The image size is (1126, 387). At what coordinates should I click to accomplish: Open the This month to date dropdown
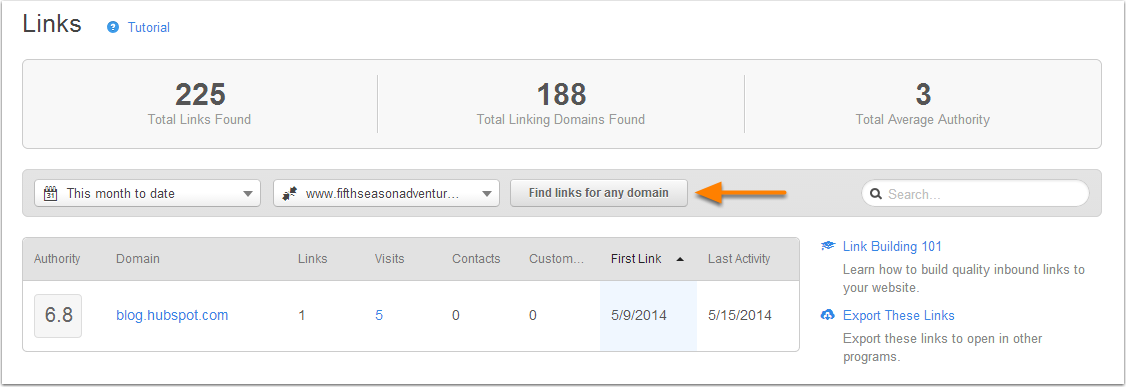point(147,193)
